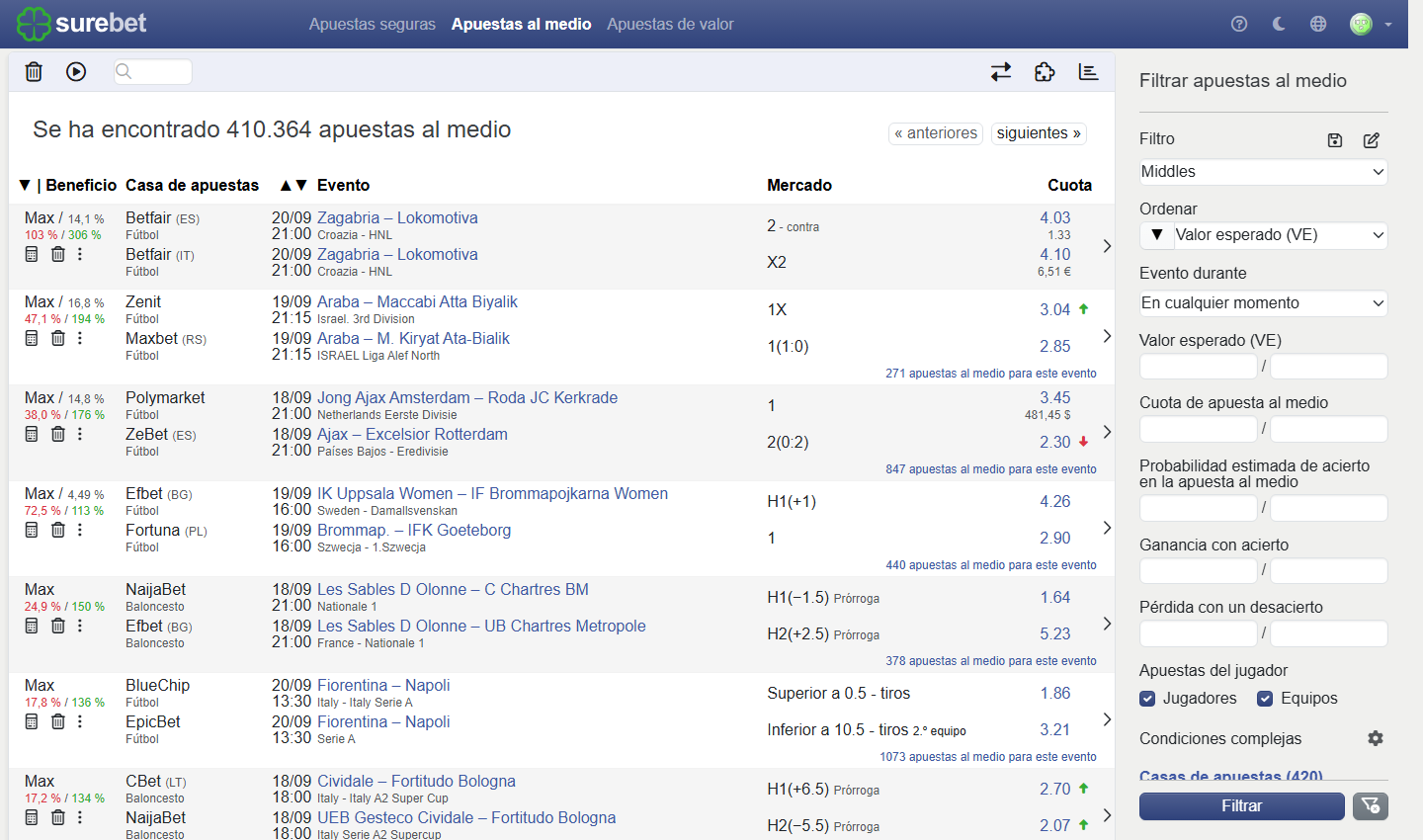Open complex conditions gear settings
This screenshot has width=1423, height=840.
coord(1376,738)
